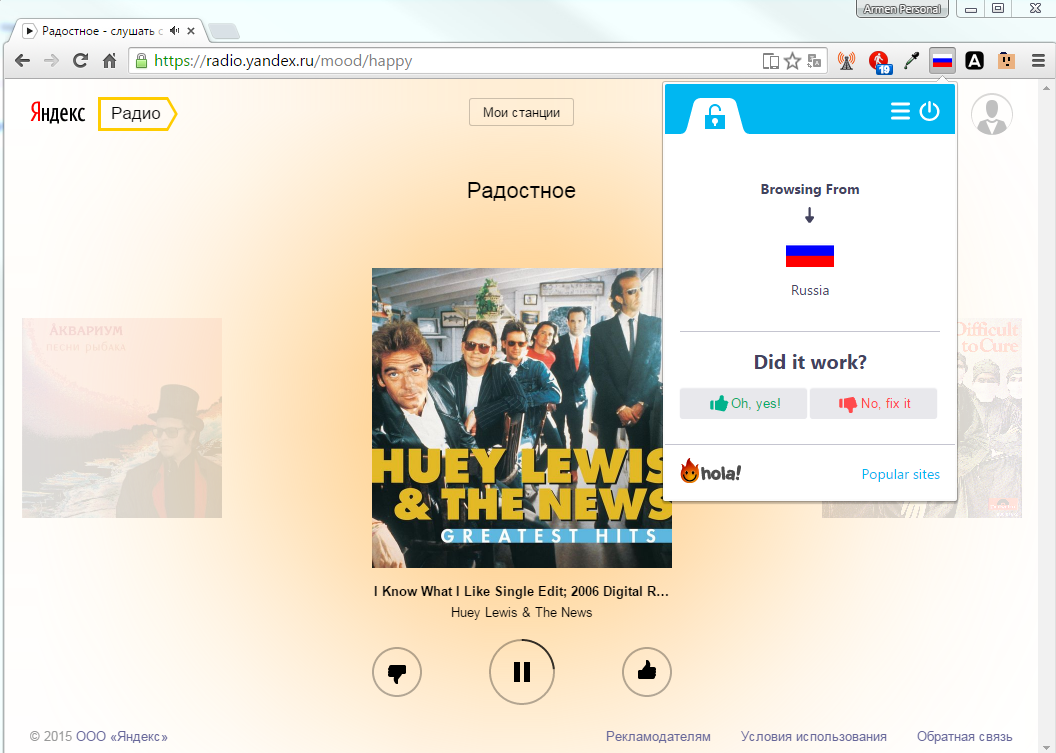Click the Радостное station heading
The height and width of the screenshot is (753, 1056).
(521, 191)
